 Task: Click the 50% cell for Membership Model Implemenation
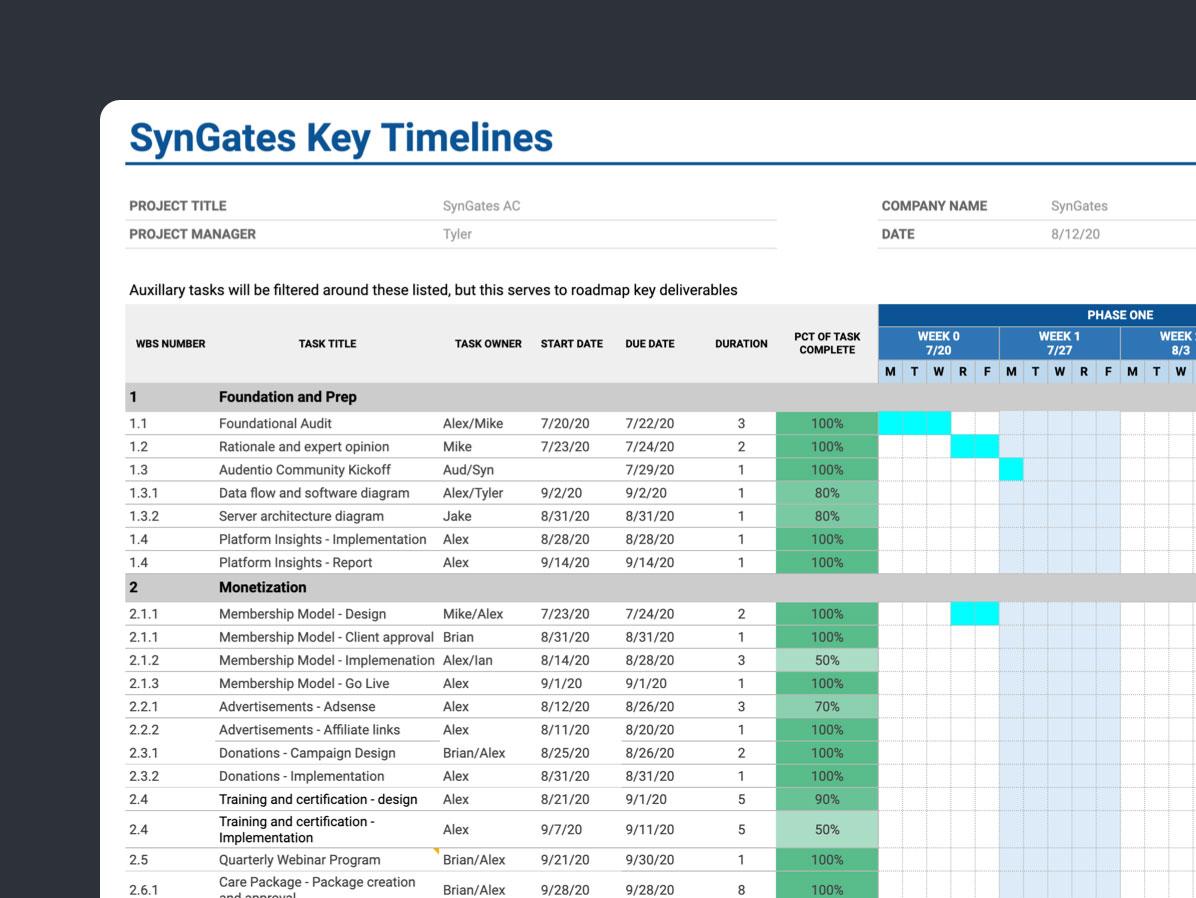(826, 660)
